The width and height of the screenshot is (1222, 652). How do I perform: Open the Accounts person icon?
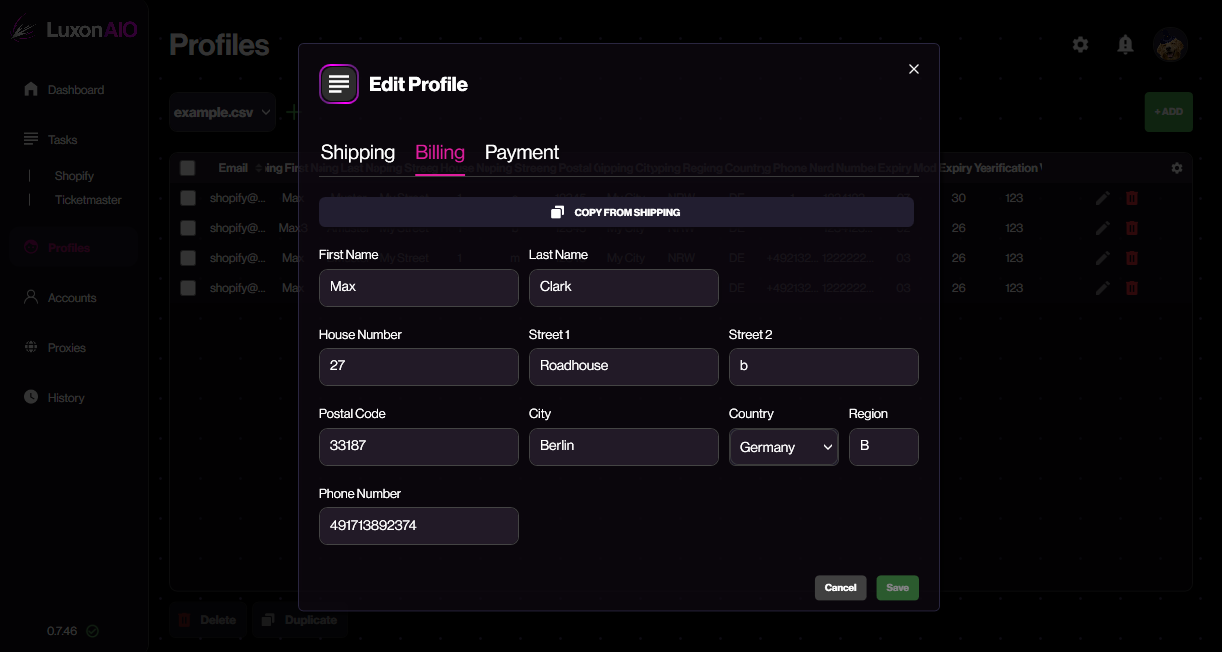coord(31,298)
